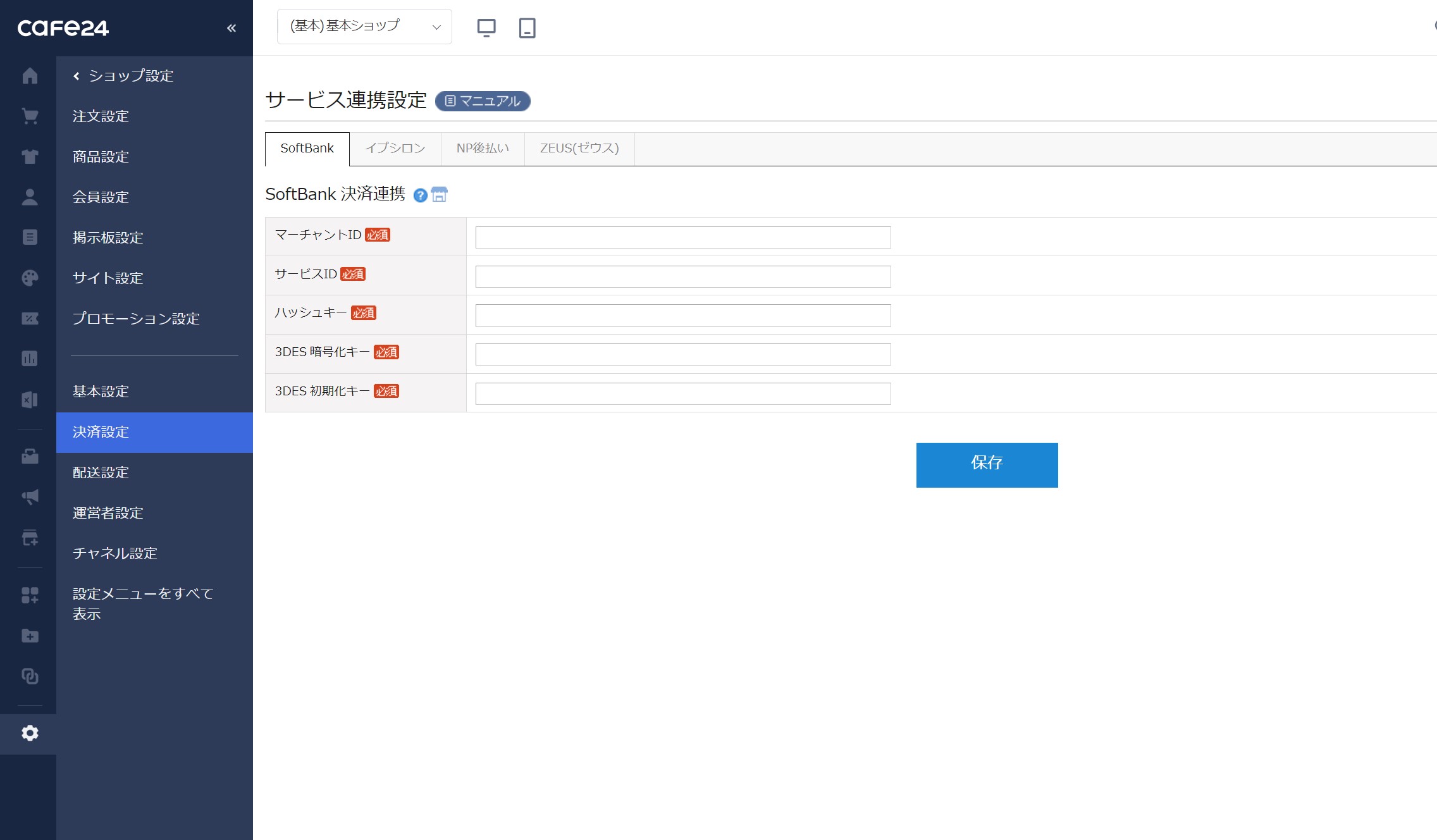Open the statistics bar chart icon
The image size is (1437, 840).
[30, 359]
